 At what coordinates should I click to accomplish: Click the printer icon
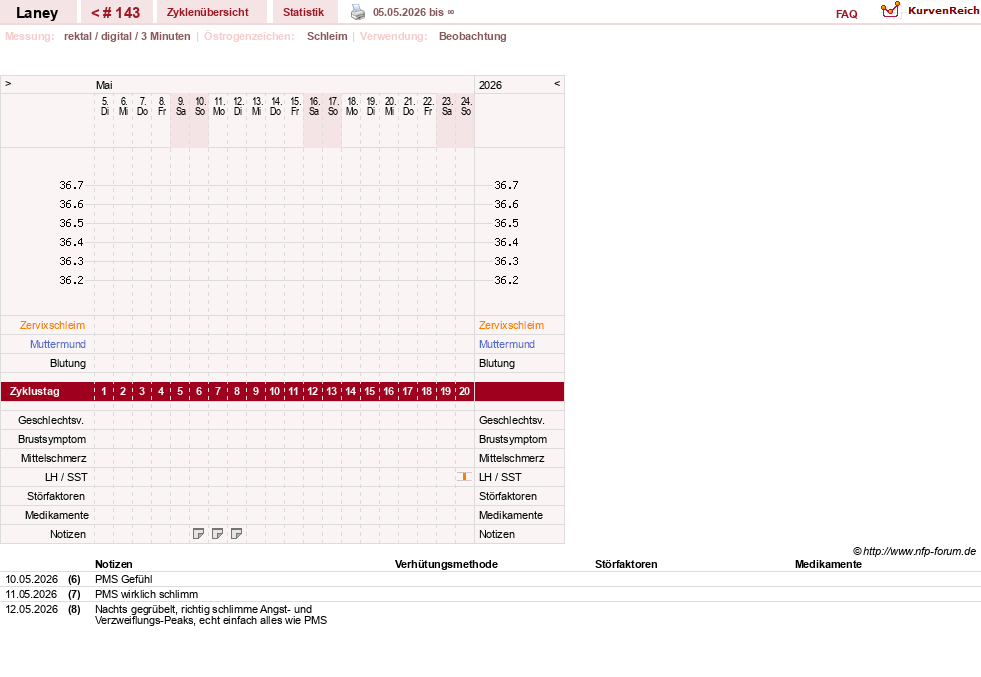coord(358,12)
